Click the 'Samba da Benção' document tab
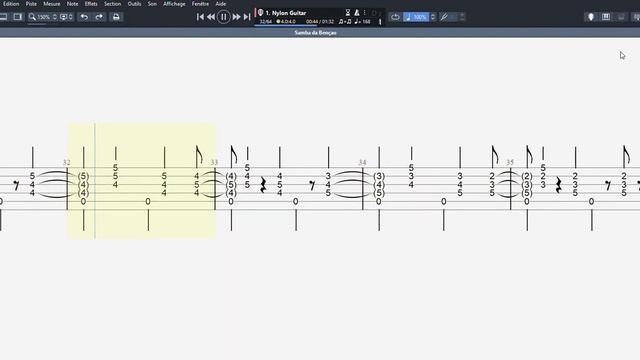640x360 pixels. [316, 33]
